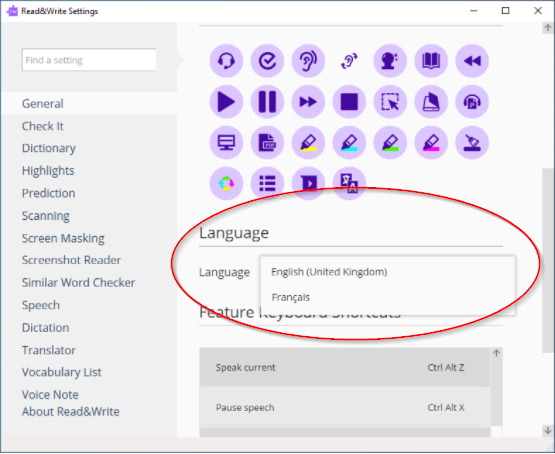Toggle the headphones-with-document Audio Maker icon

point(472,102)
